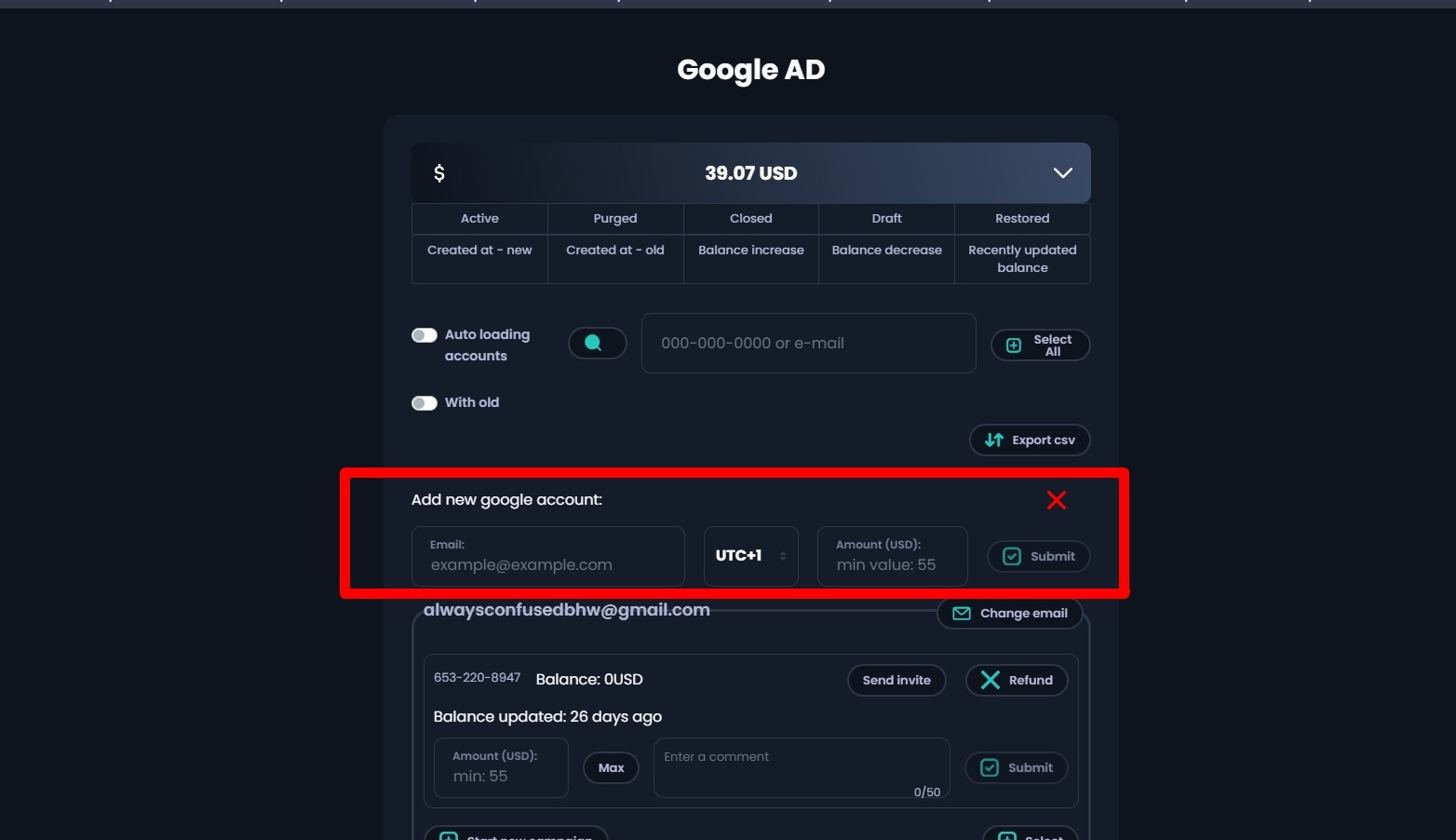This screenshot has width=1456, height=840.
Task: Select the Restored filter tab
Action: (1022, 219)
